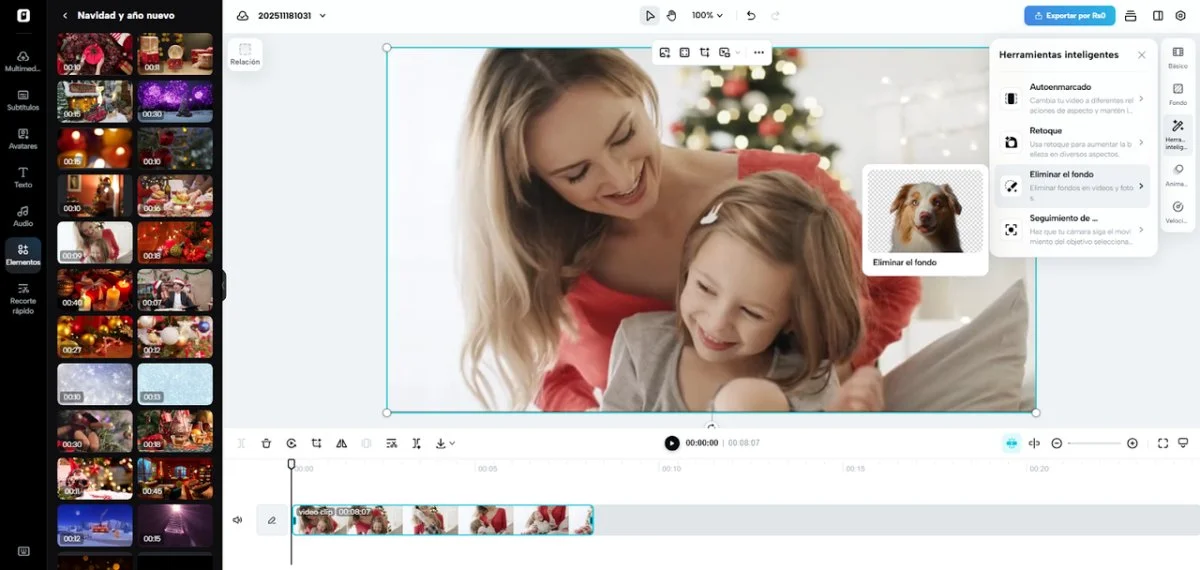
Task: Toggle timeline snapping highlighted button
Action: tap(1011, 443)
